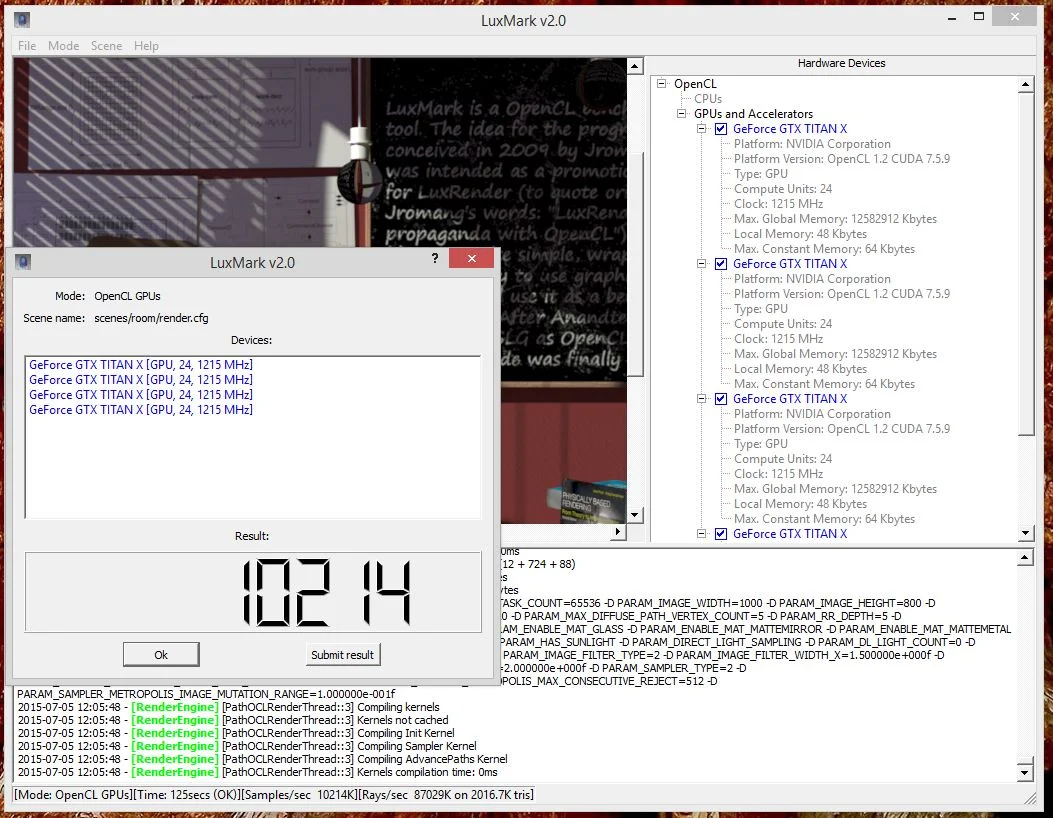Screen dimensions: 1053x818
Task: Open the Scene menu
Action: pos(106,46)
